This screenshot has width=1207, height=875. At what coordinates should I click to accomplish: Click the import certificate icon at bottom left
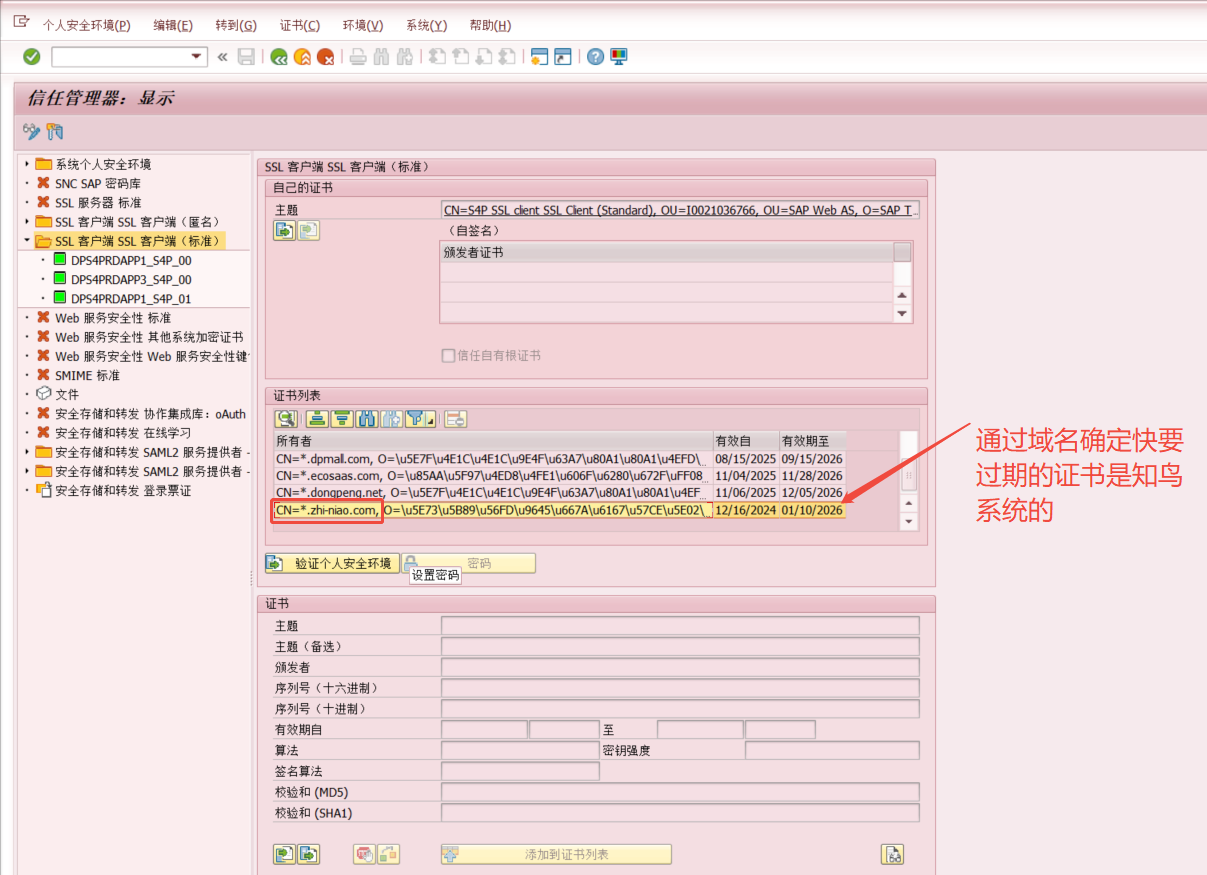point(285,854)
